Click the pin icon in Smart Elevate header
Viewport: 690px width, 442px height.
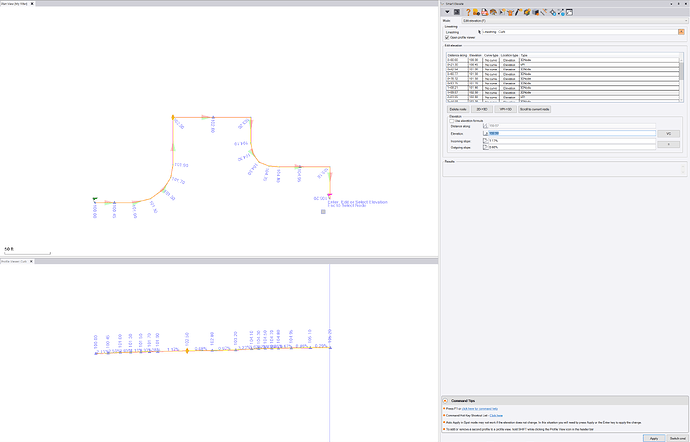(678, 4)
